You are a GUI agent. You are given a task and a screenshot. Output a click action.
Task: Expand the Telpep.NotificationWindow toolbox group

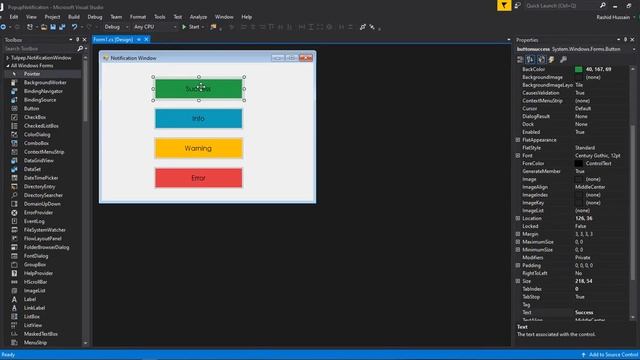point(7,58)
